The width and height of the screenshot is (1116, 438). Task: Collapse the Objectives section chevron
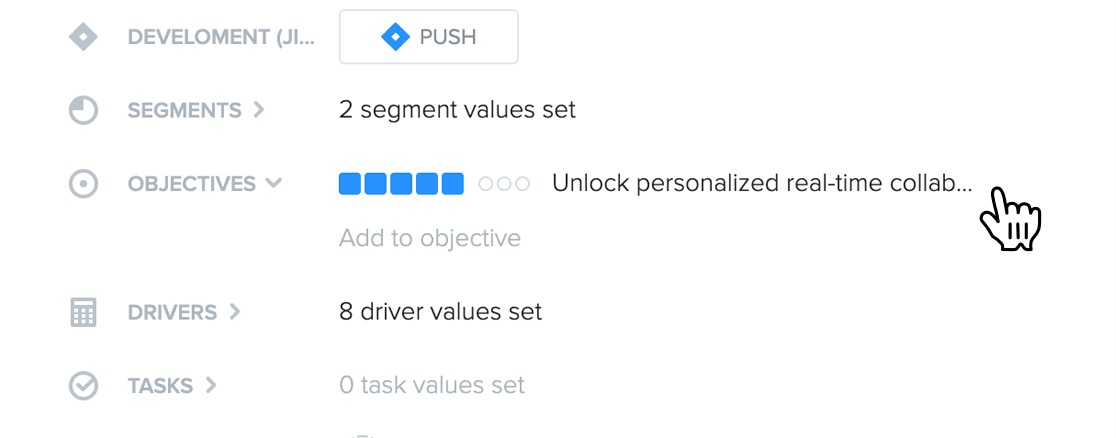[273, 183]
